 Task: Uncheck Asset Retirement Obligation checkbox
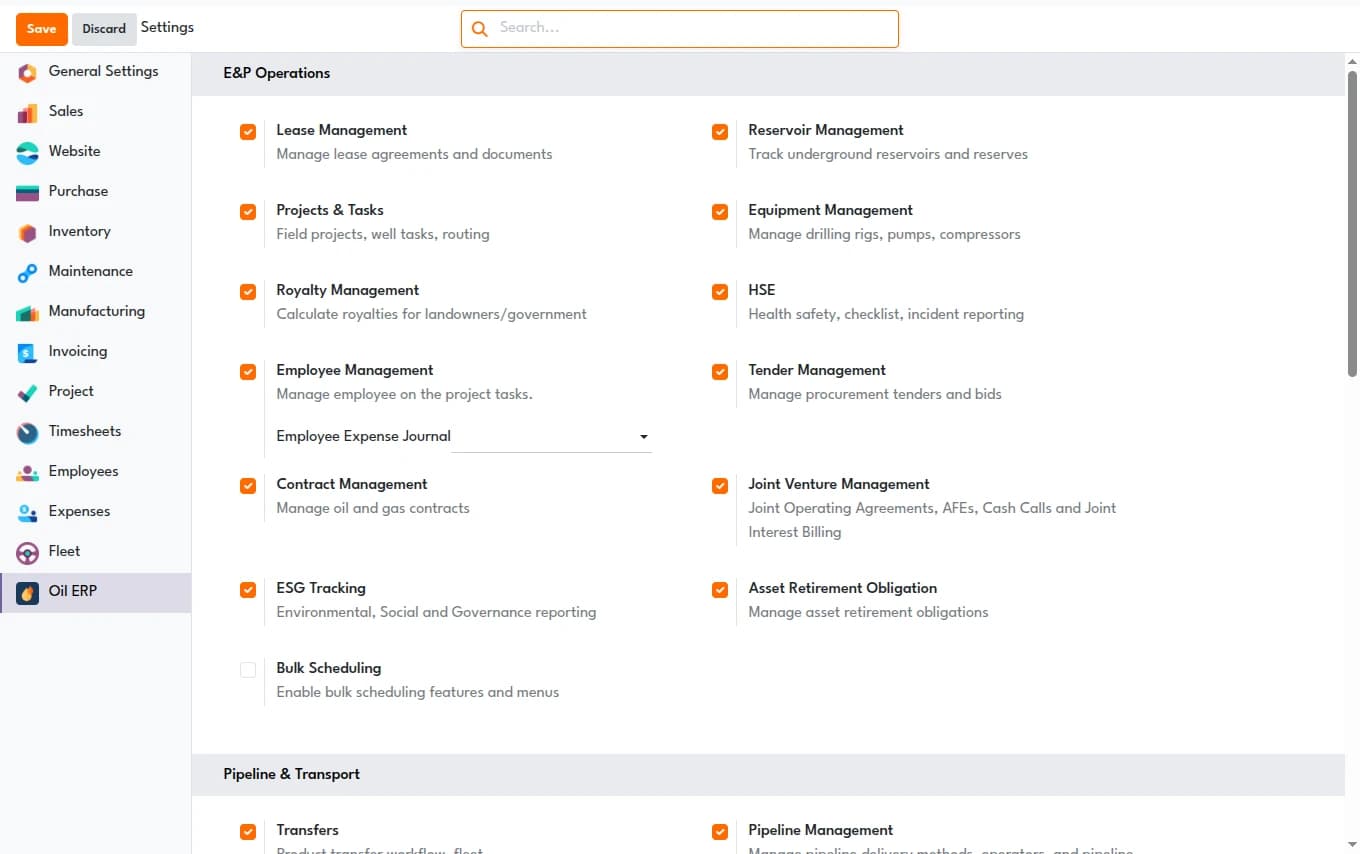(x=720, y=590)
